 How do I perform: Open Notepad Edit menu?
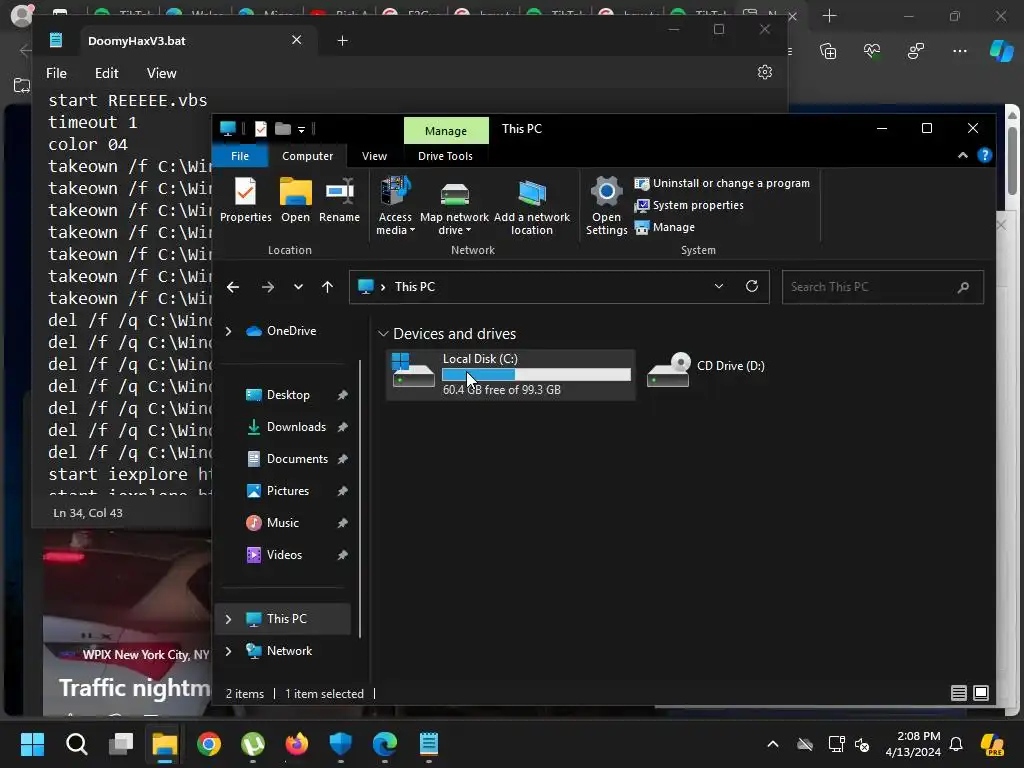click(106, 73)
